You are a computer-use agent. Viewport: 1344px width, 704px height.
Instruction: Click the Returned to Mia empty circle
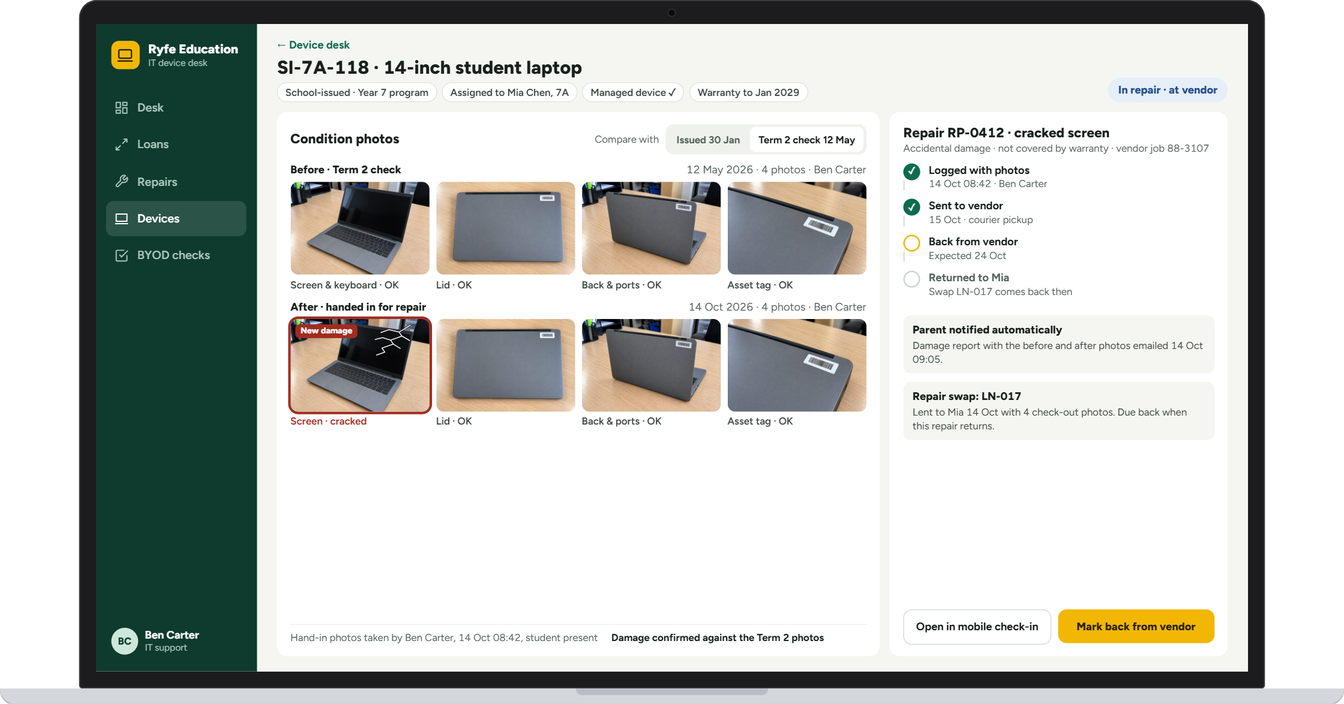[911, 279]
